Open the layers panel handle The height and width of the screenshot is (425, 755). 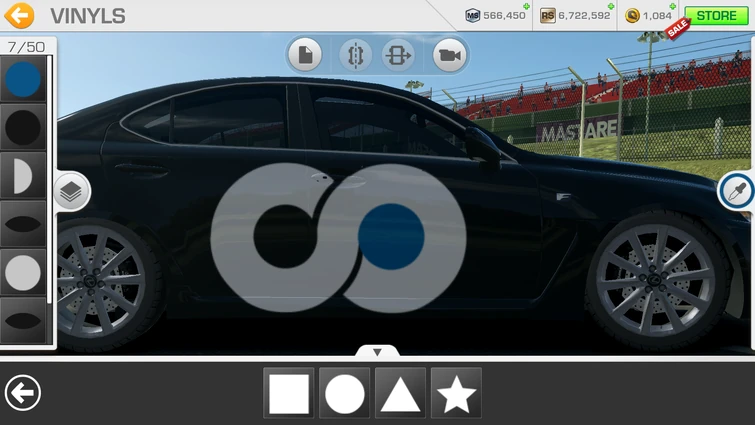tap(71, 192)
